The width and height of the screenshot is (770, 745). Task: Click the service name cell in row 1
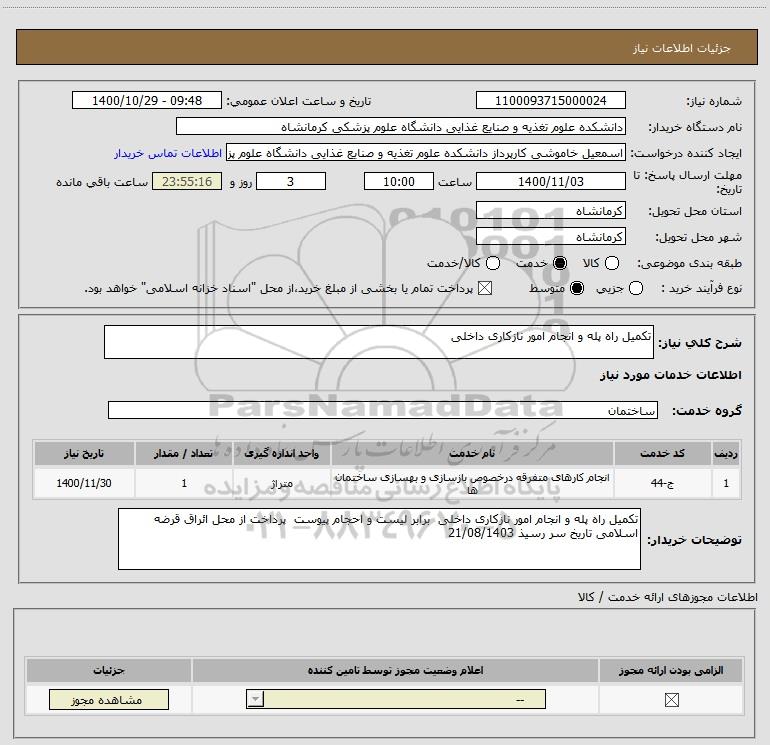pyautogui.click(x=472, y=483)
